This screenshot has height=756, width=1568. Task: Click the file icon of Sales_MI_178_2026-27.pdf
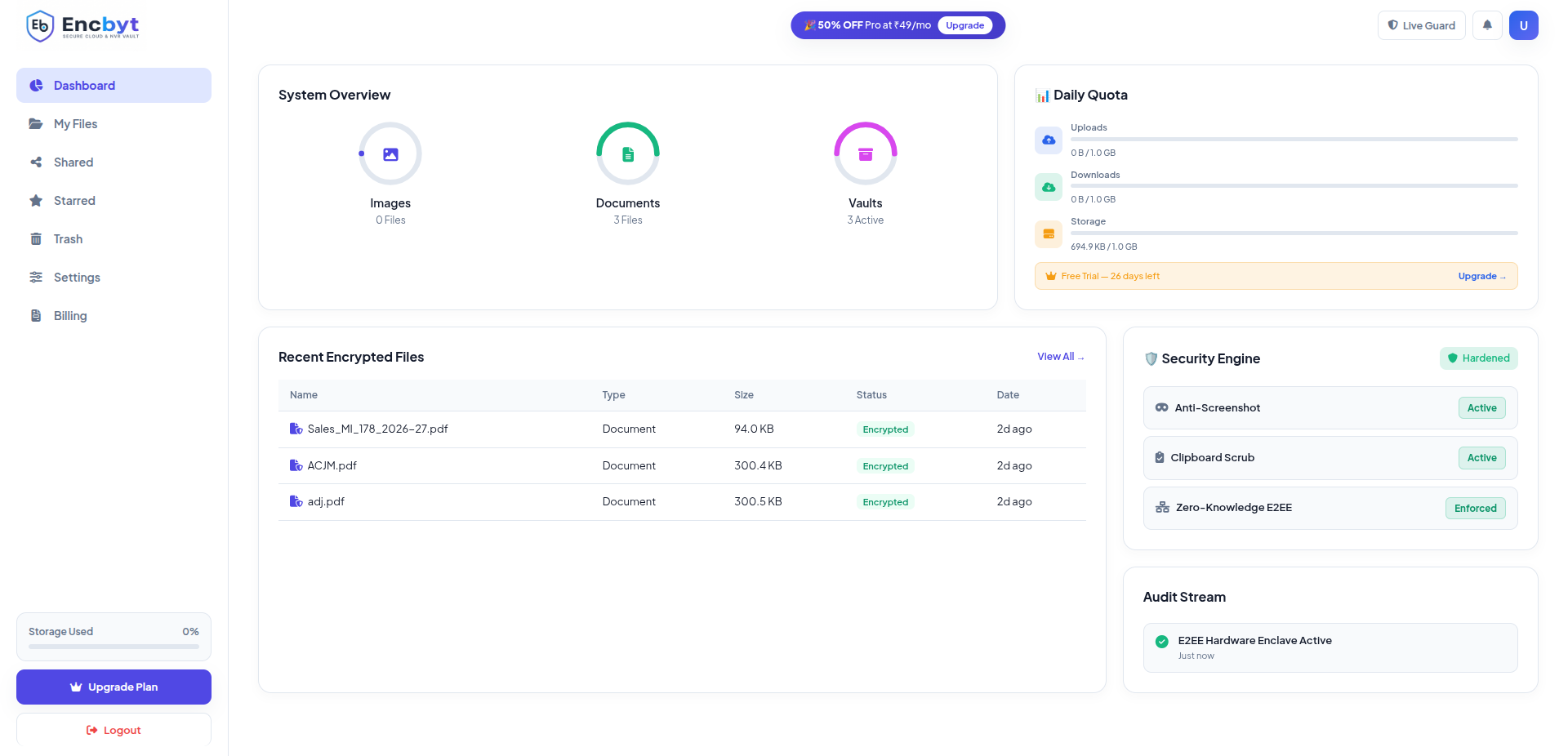click(296, 429)
